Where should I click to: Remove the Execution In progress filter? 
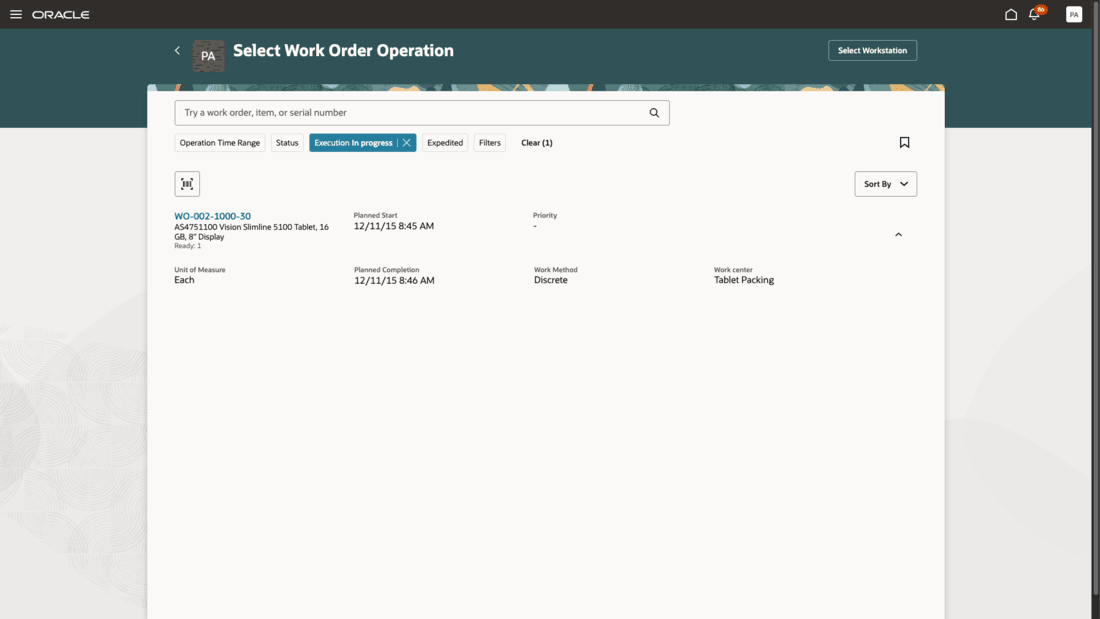tap(405, 142)
